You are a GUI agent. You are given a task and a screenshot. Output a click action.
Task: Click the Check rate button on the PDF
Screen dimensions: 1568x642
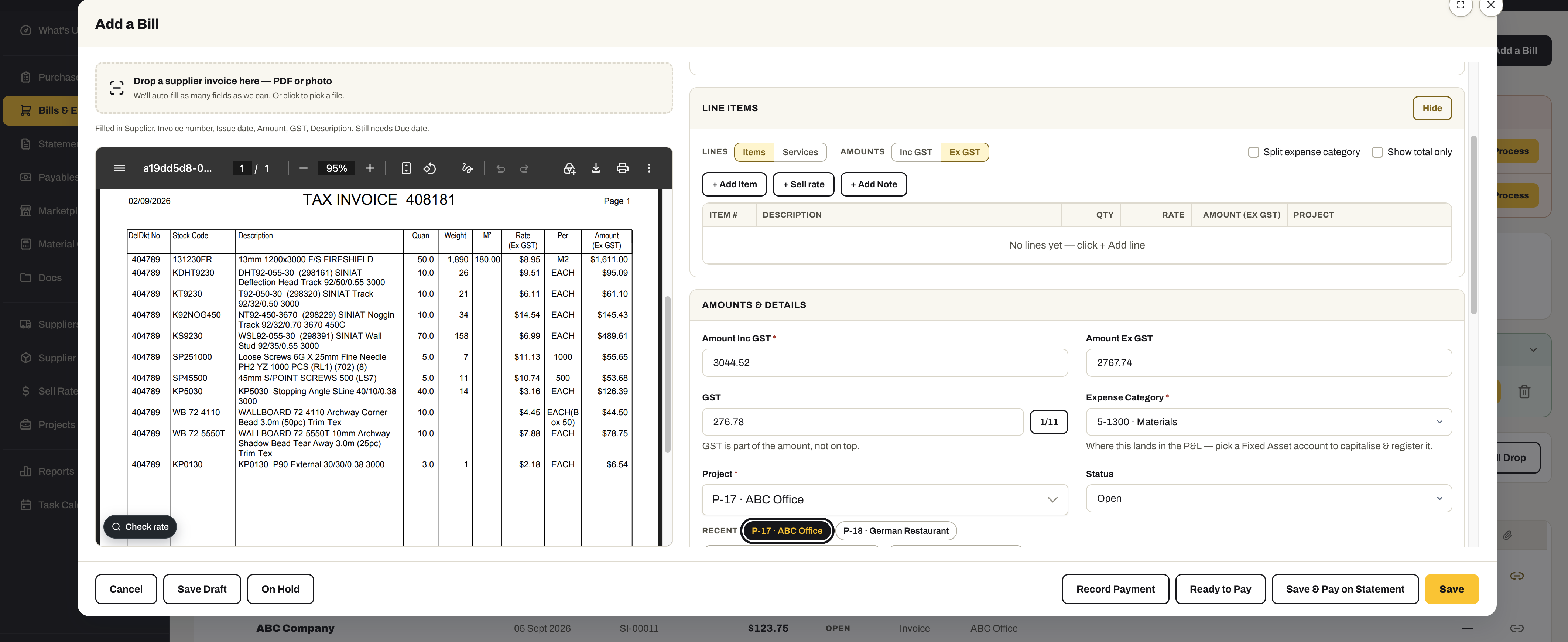point(140,526)
